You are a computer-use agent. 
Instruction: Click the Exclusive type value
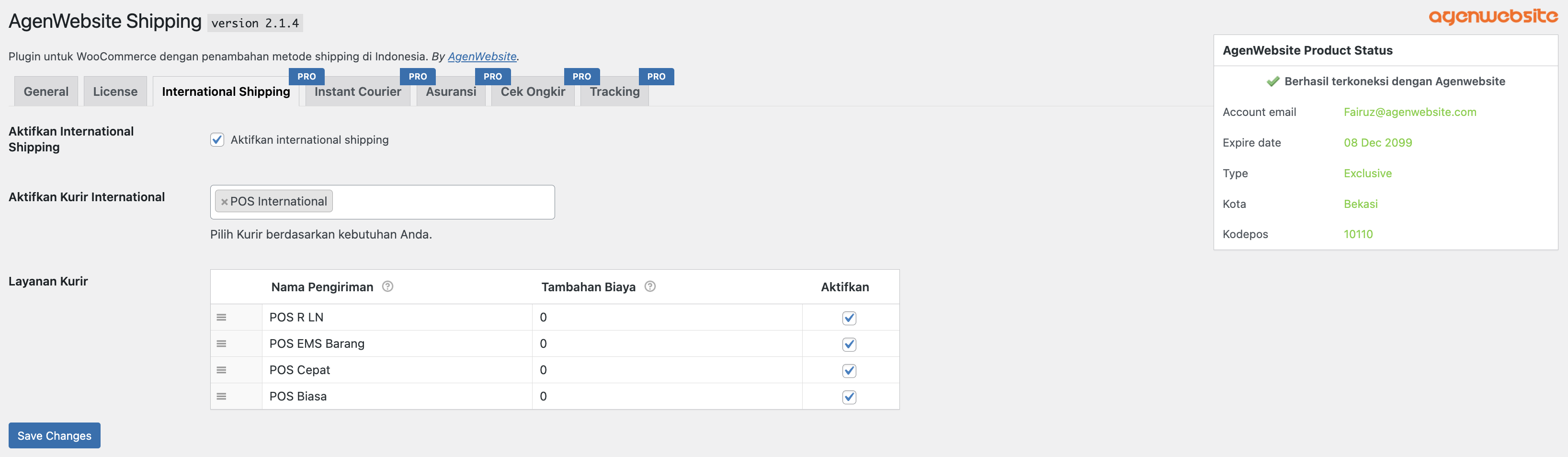pos(1367,173)
